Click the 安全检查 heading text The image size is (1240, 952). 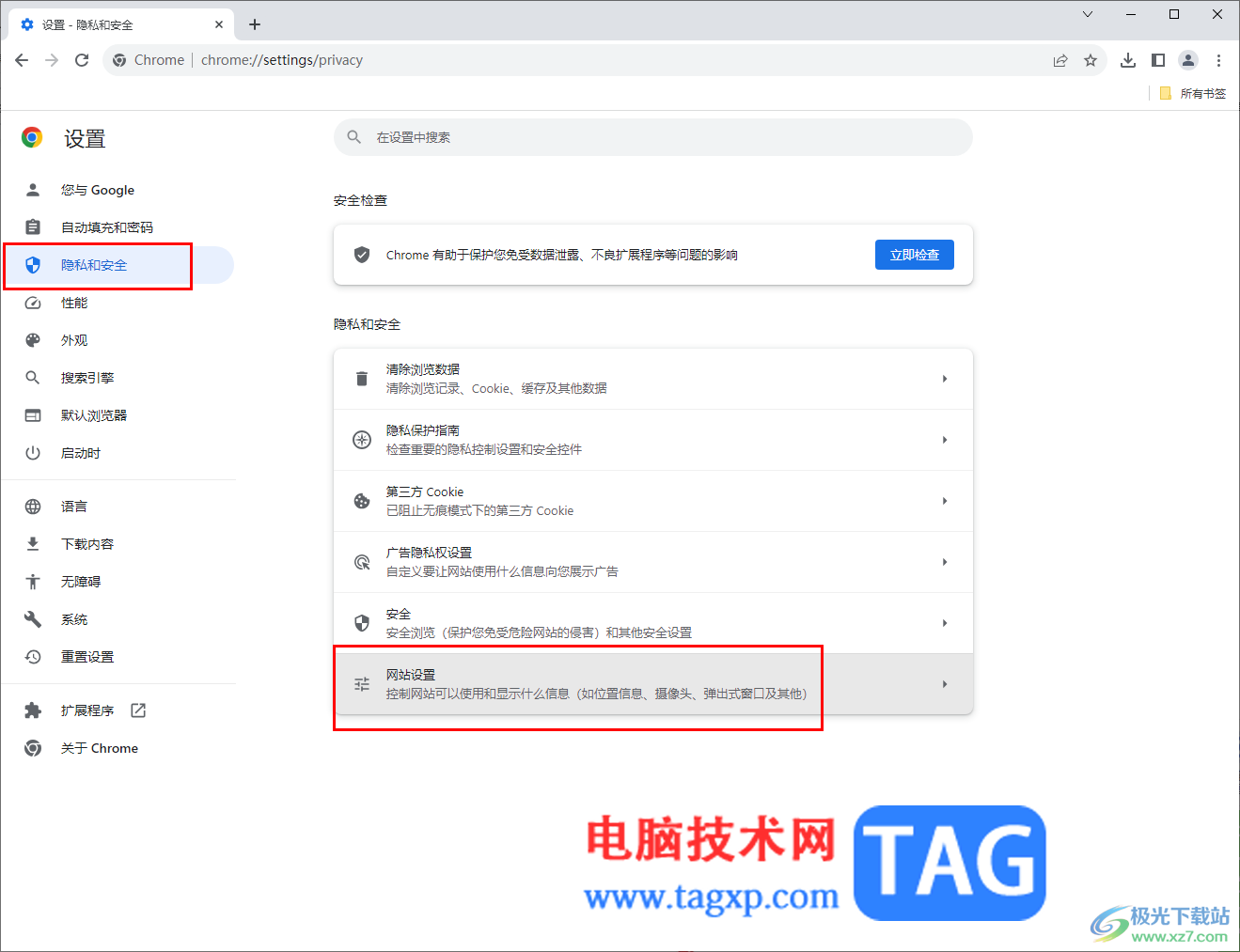point(360,200)
